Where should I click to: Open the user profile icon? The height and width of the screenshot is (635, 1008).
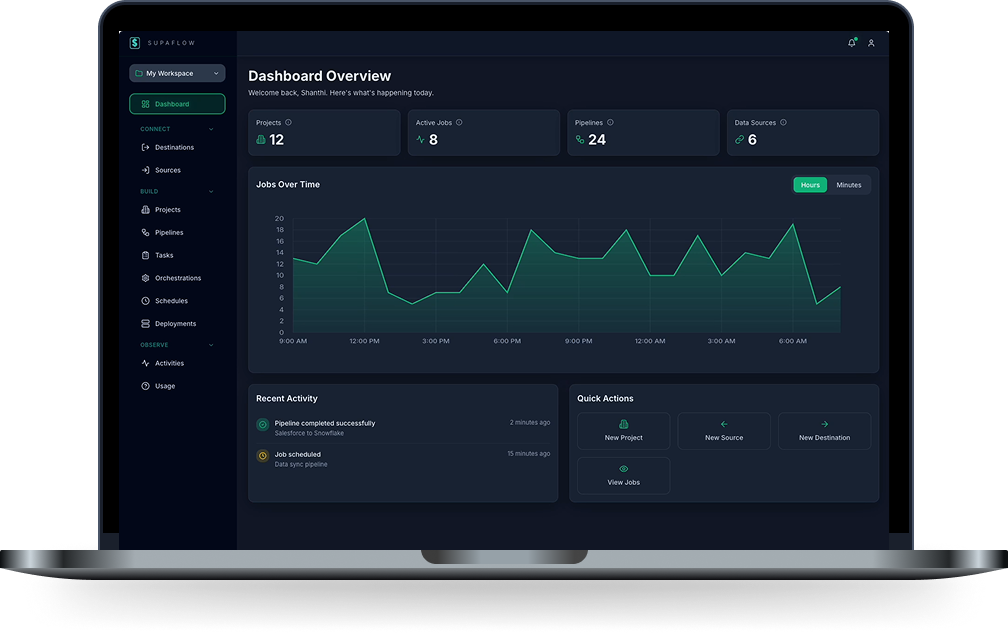coord(871,43)
